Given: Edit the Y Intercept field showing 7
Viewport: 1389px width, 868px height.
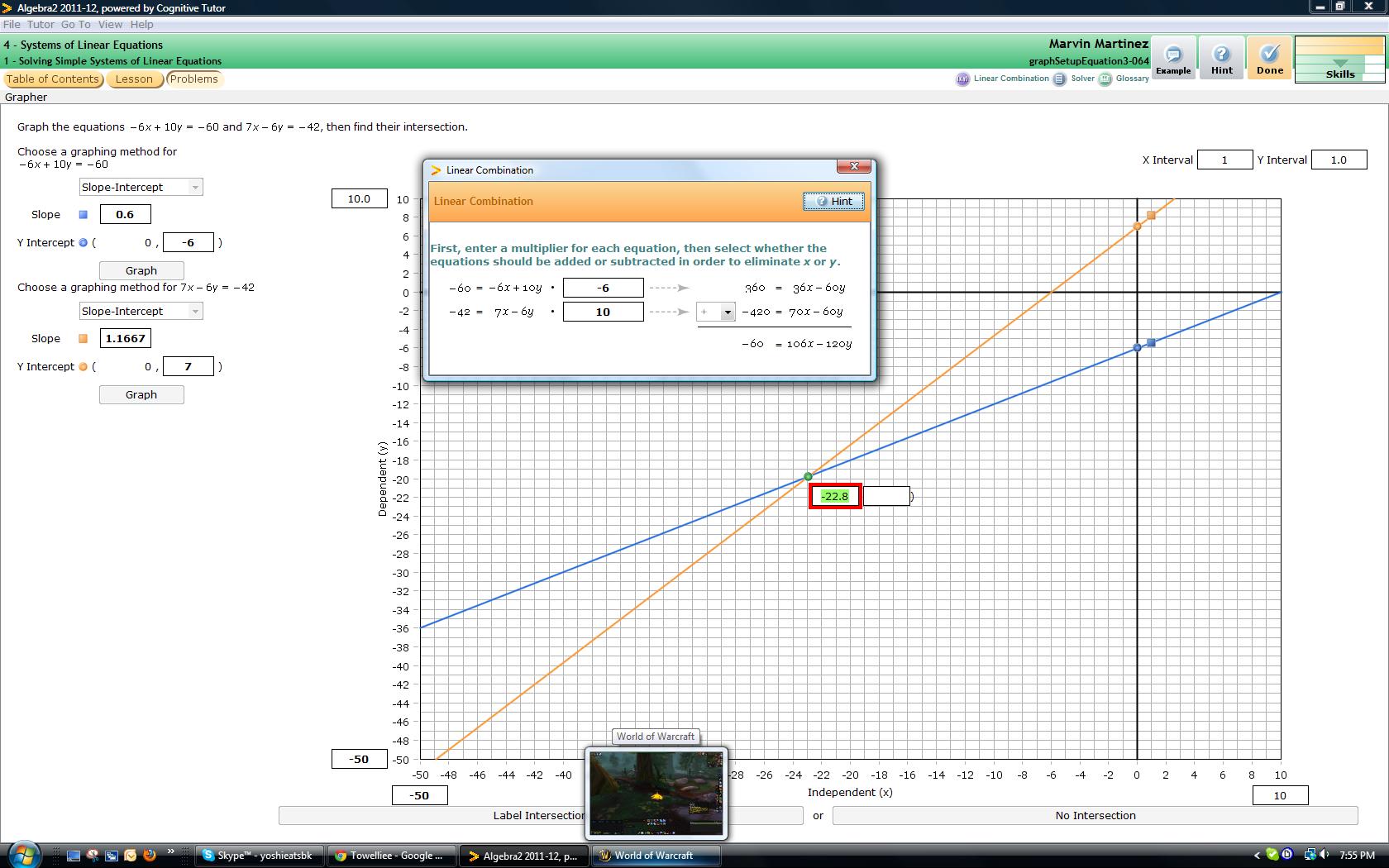Looking at the screenshot, I should coord(189,366).
